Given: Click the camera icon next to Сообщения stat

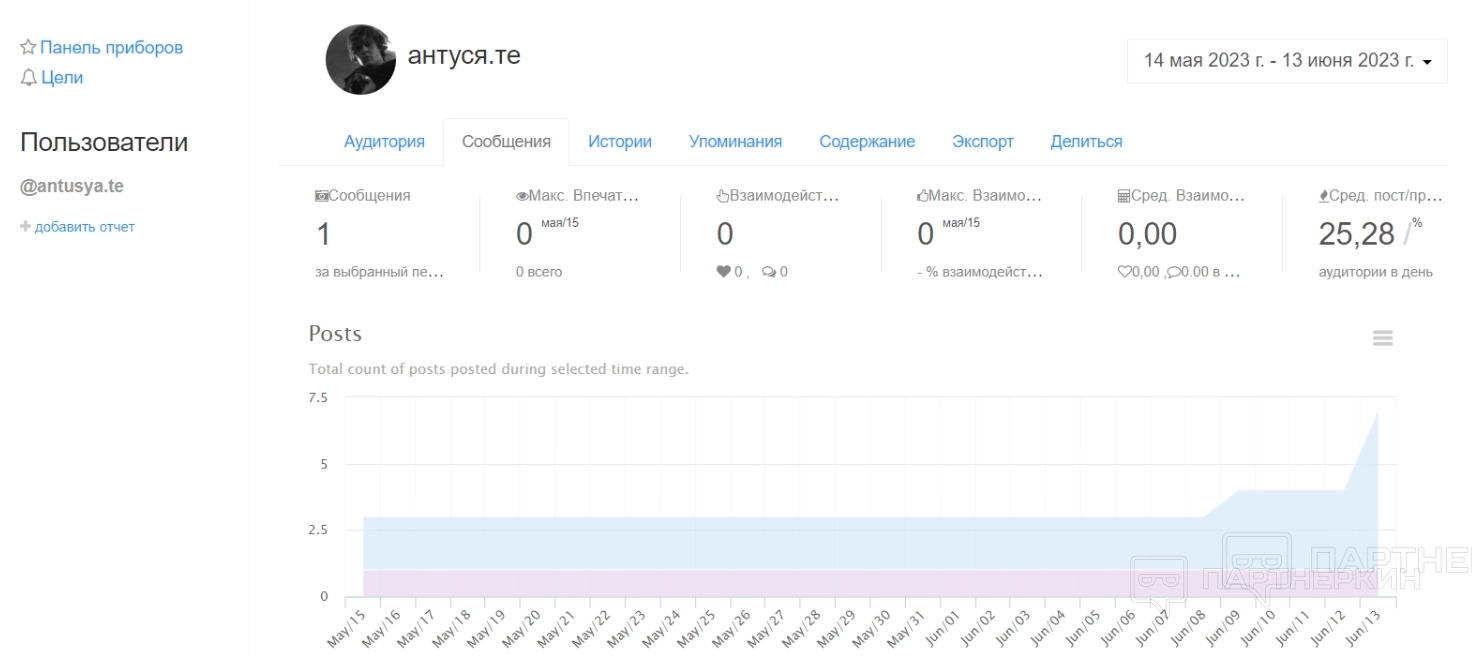Looking at the screenshot, I should point(321,196).
